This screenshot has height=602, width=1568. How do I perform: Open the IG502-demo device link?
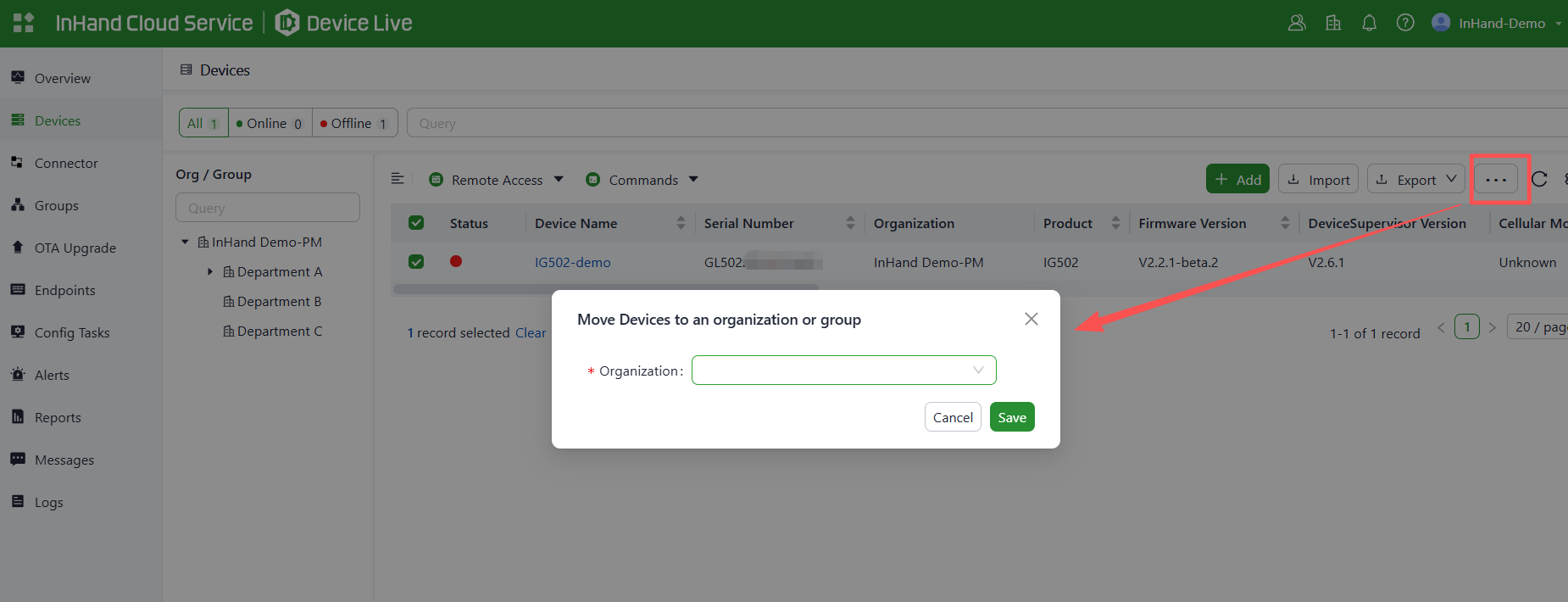pos(572,262)
